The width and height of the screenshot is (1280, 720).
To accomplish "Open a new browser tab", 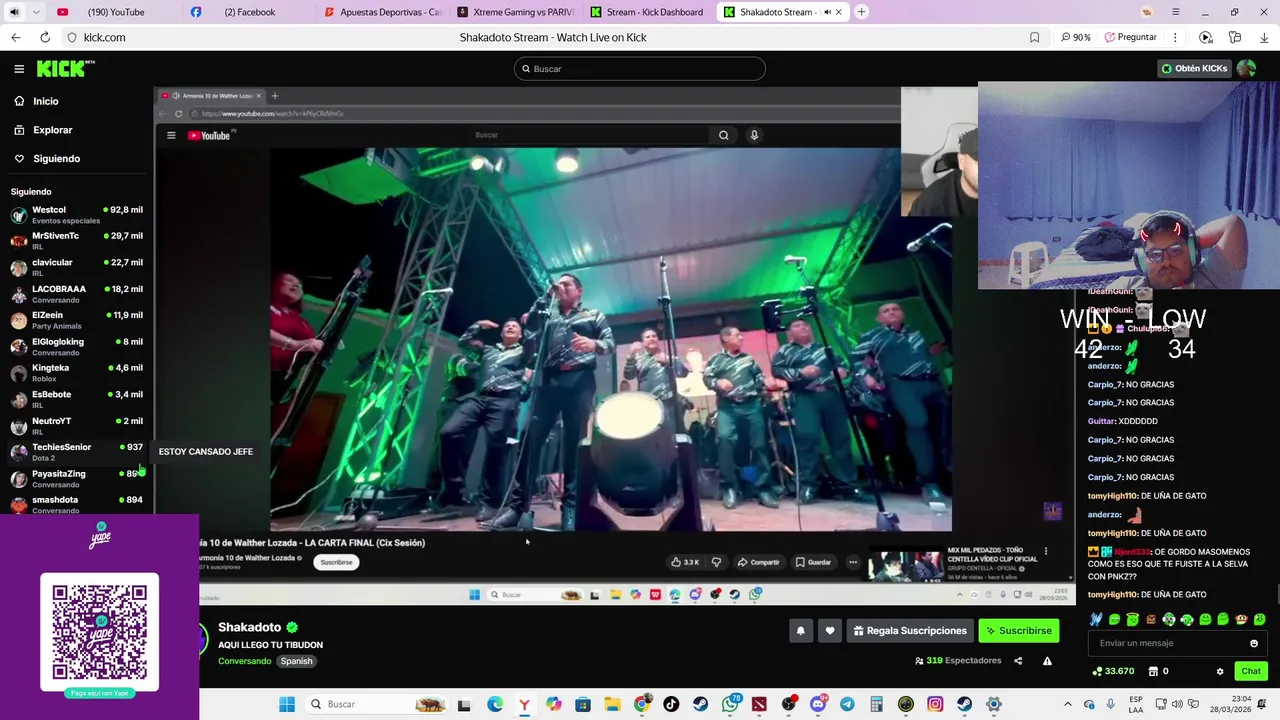I will (x=861, y=12).
